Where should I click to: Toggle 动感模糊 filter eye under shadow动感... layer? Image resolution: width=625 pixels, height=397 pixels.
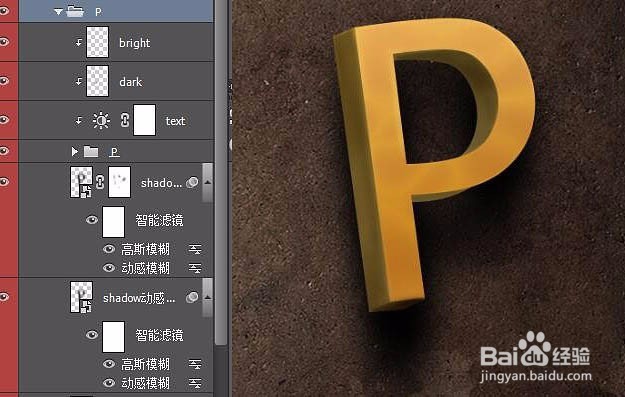[x=109, y=383]
